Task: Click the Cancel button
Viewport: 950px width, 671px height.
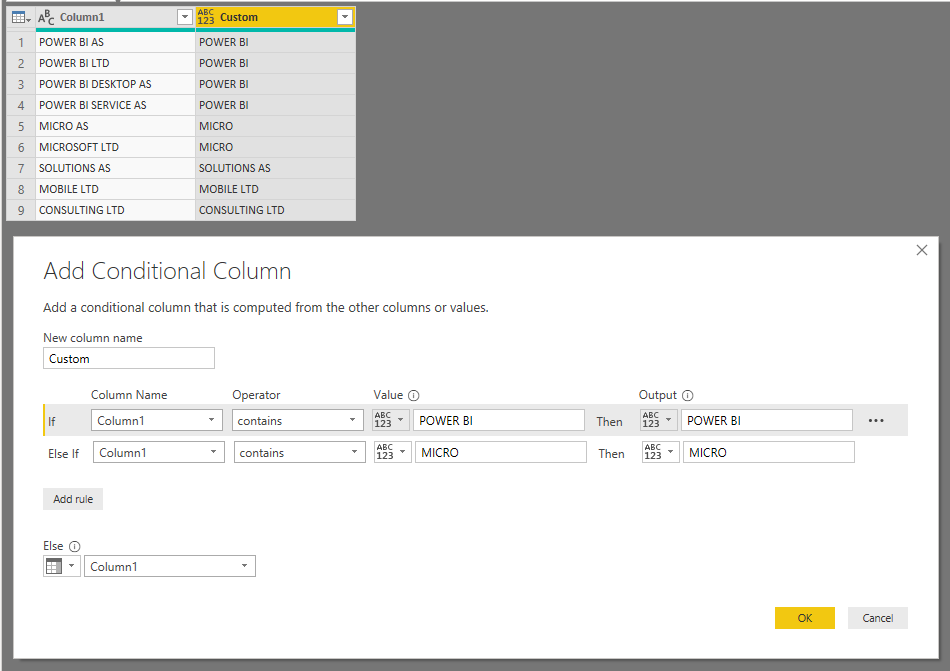Action: (x=877, y=618)
